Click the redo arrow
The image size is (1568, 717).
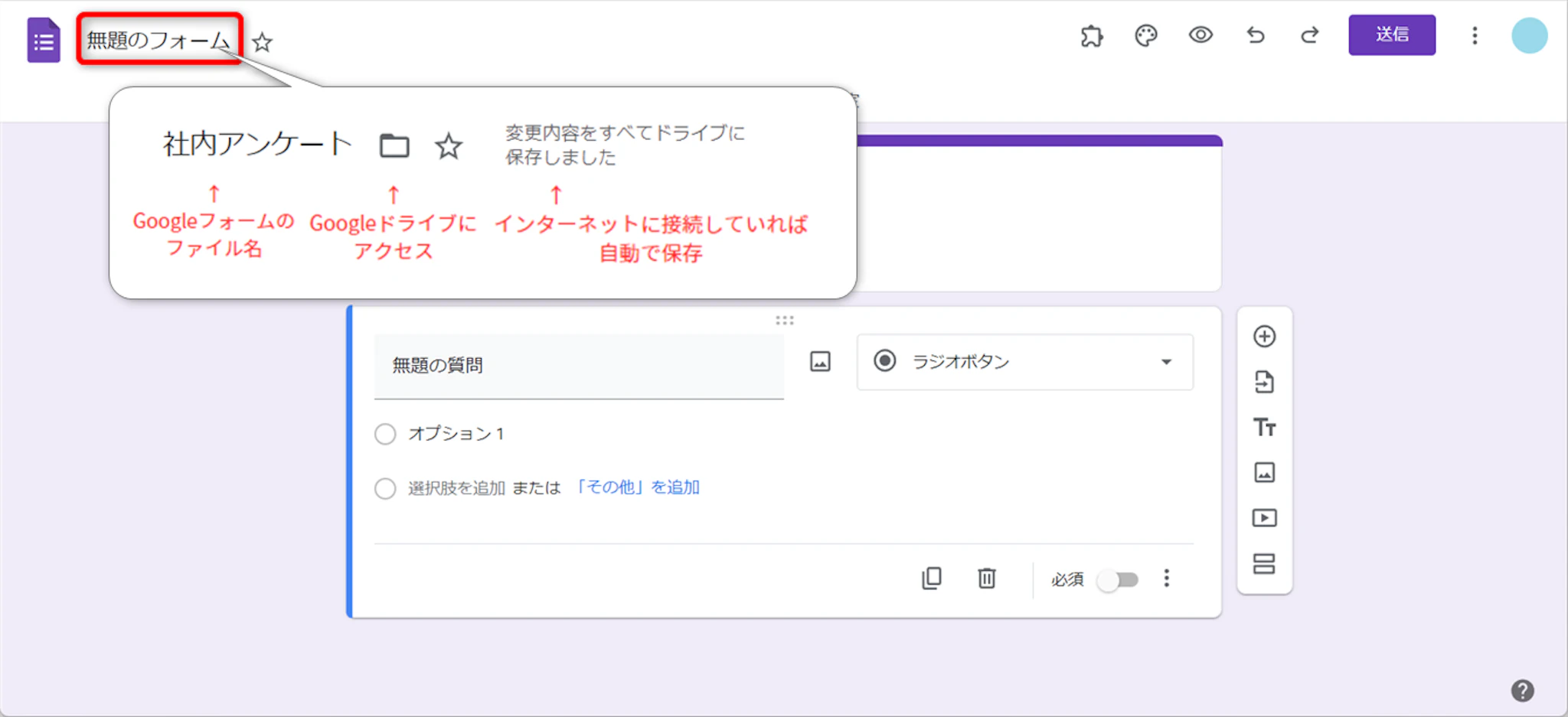click(1309, 35)
